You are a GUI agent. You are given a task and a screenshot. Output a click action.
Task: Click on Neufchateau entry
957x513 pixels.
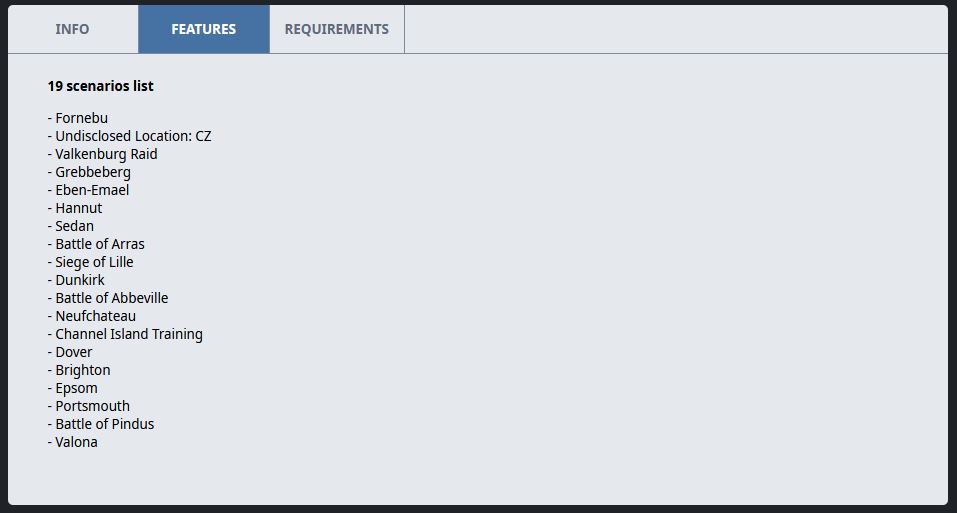(x=92, y=316)
